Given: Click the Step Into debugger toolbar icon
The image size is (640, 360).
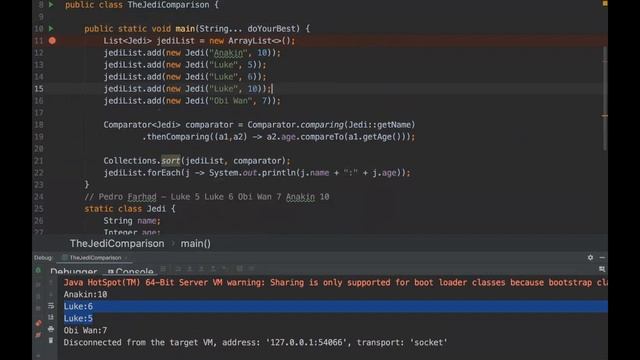Looking at the screenshot, I should [189, 269].
